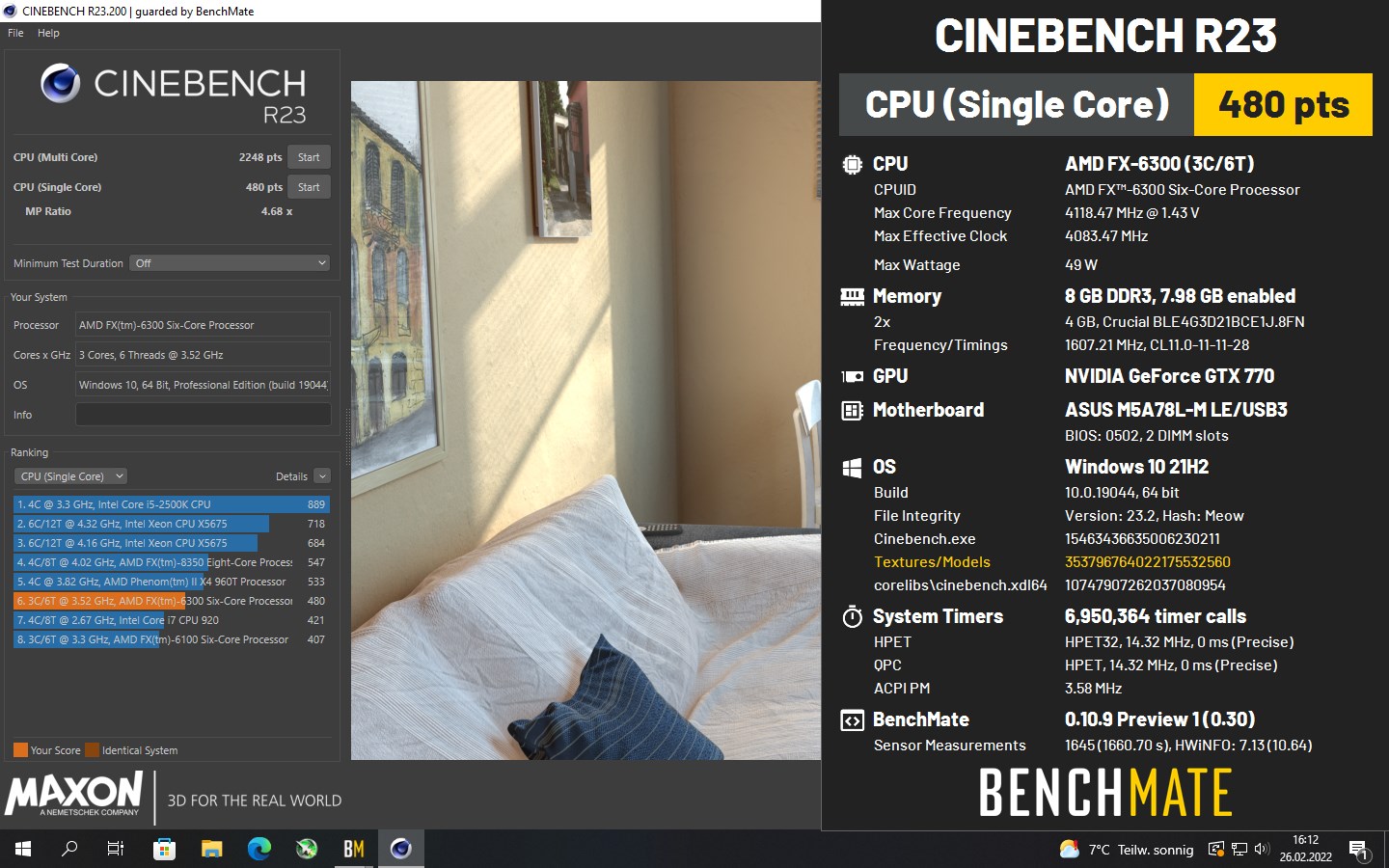Viewport: 1389px width, 868px height.
Task: Click the MP Ratio value 4.68 x
Action: (277, 211)
